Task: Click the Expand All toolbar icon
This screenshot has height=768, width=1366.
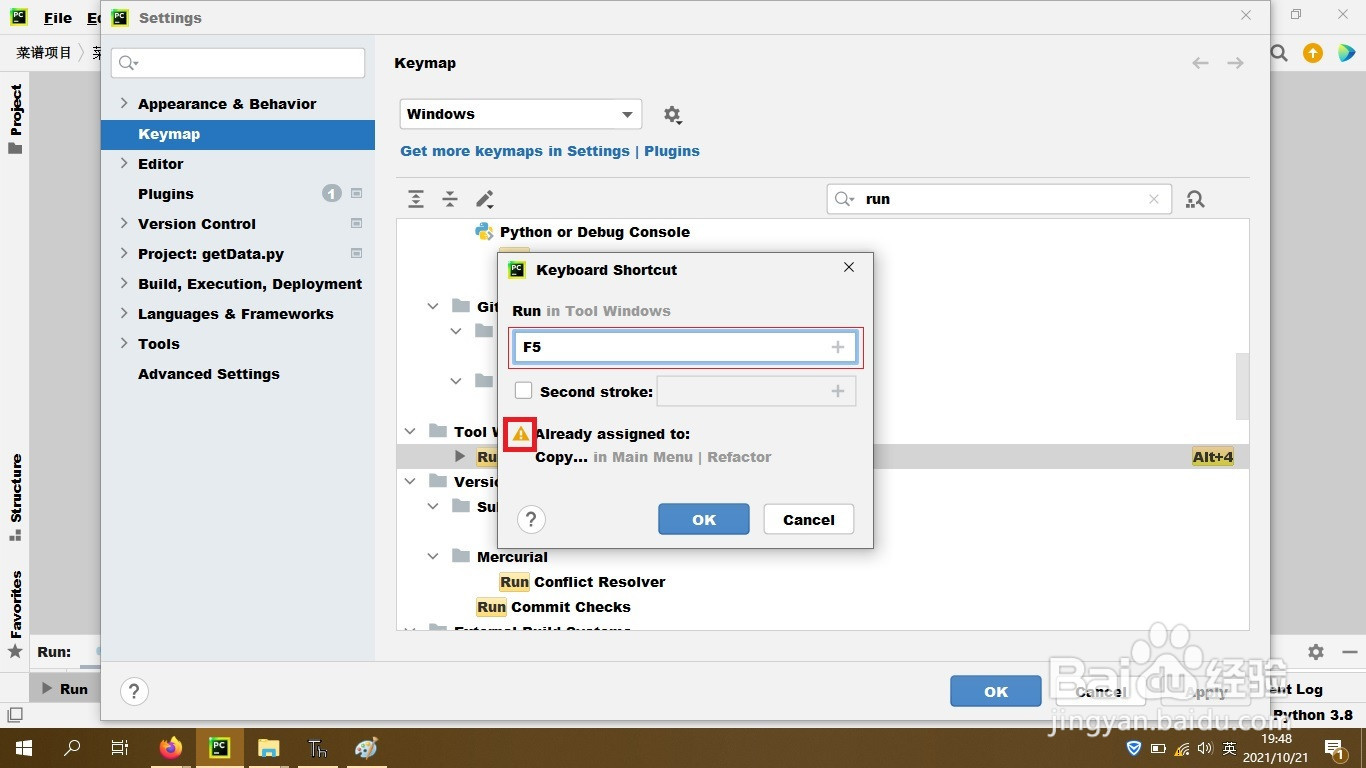Action: tap(416, 199)
